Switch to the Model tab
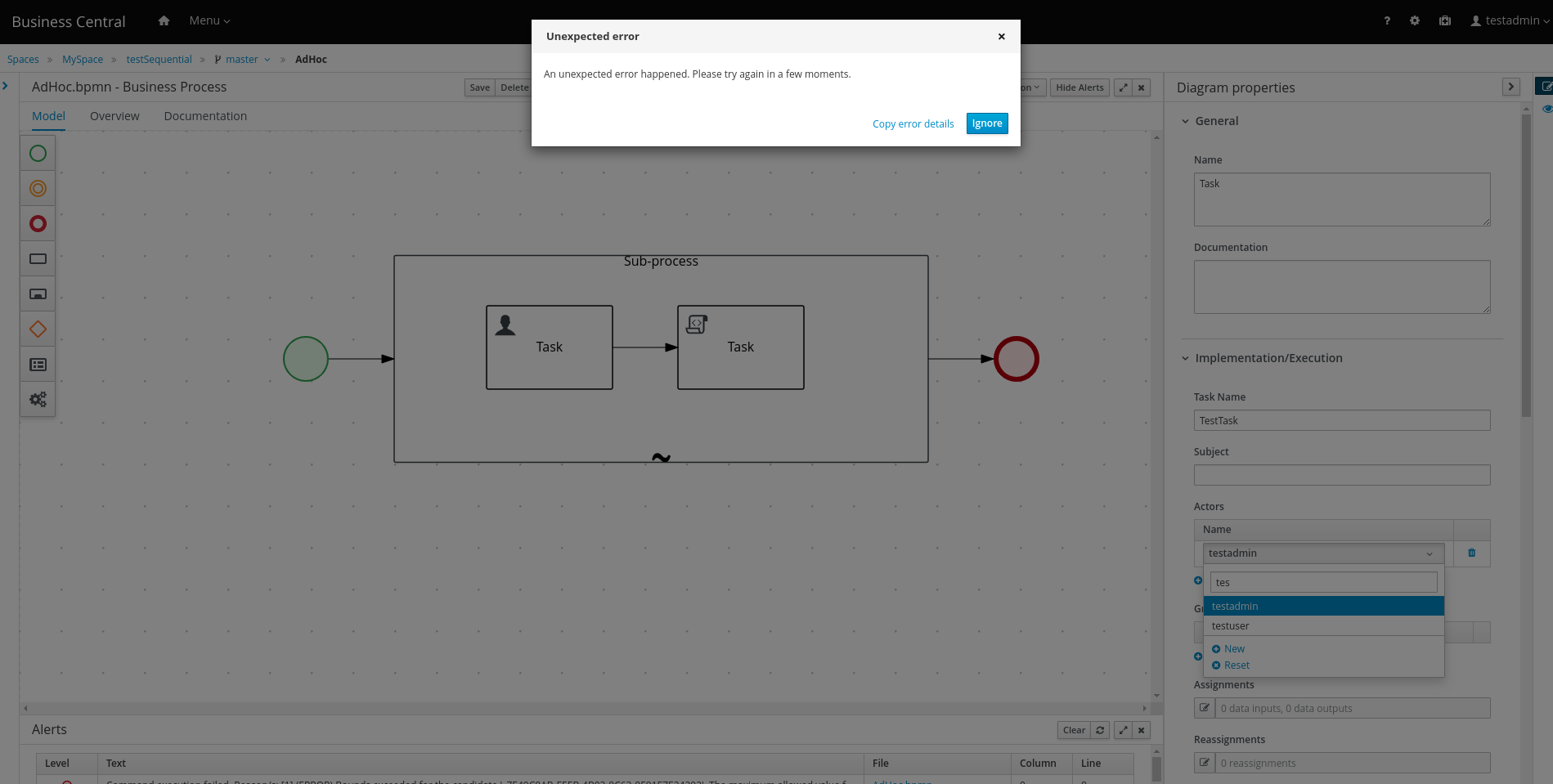 point(48,116)
